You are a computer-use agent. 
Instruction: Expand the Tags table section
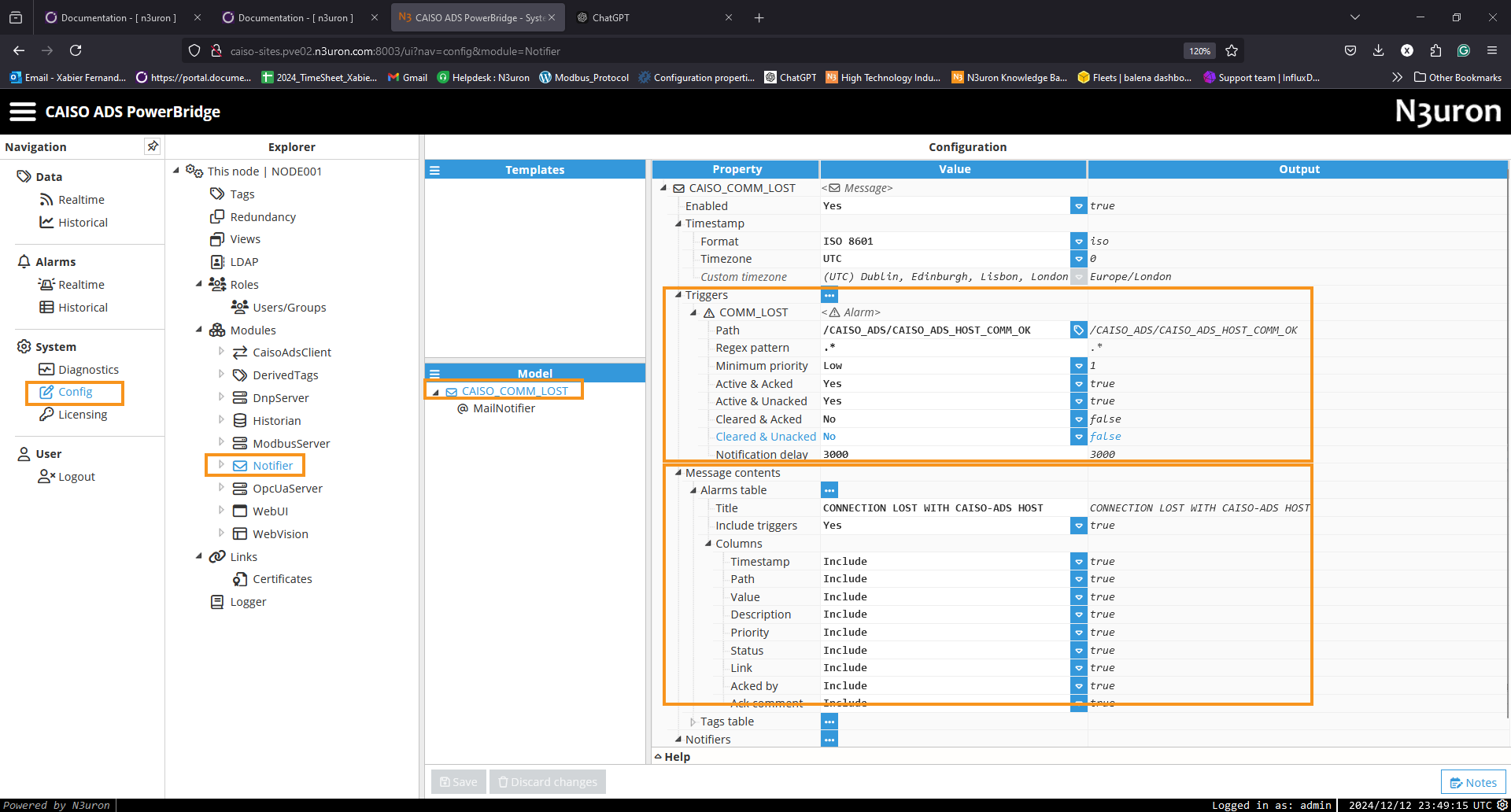[x=693, y=722]
